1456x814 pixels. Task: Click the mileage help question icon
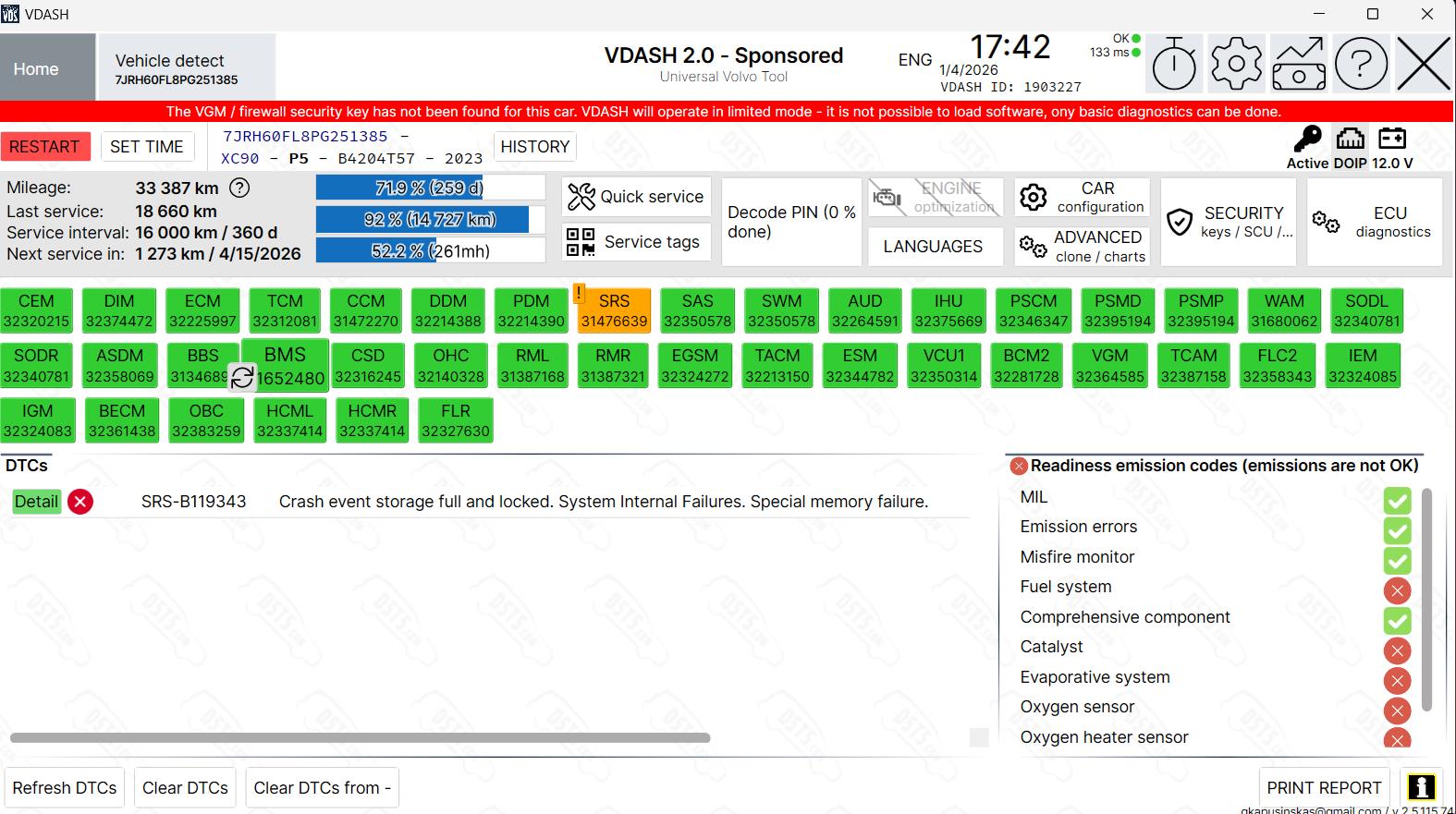coord(239,188)
